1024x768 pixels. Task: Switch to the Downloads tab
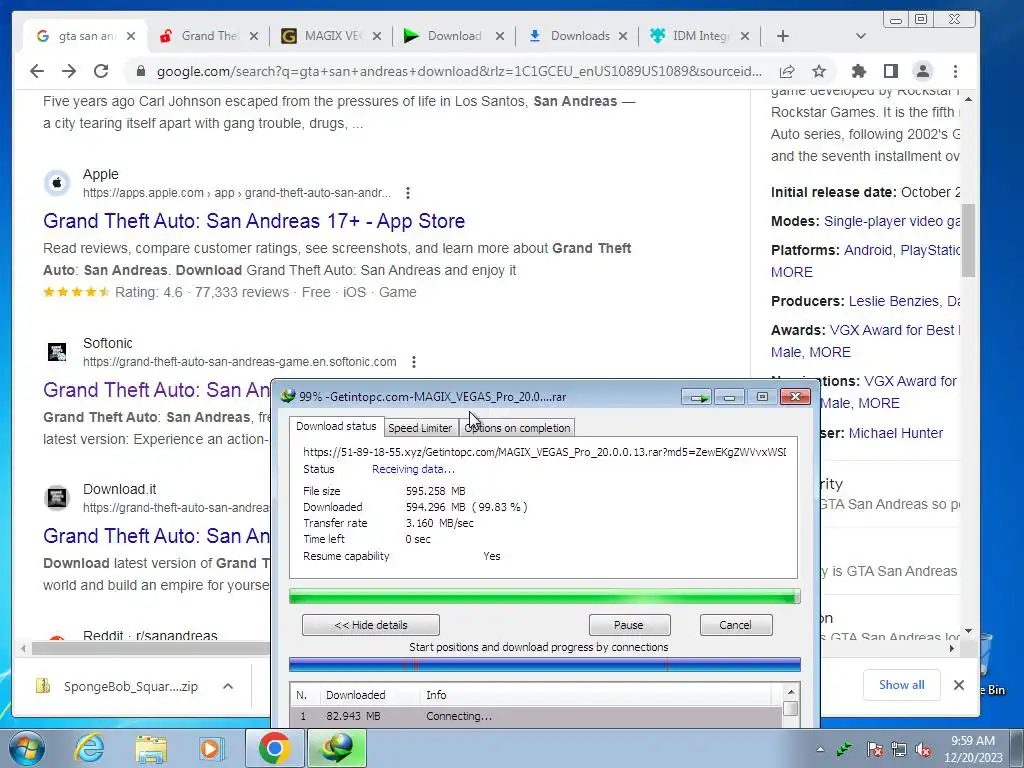click(576, 36)
